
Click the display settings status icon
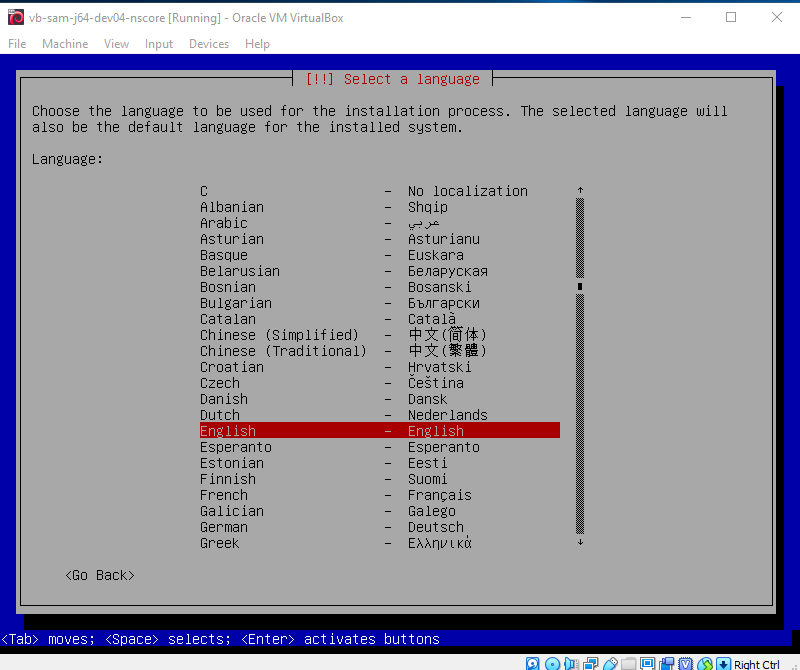point(647,663)
